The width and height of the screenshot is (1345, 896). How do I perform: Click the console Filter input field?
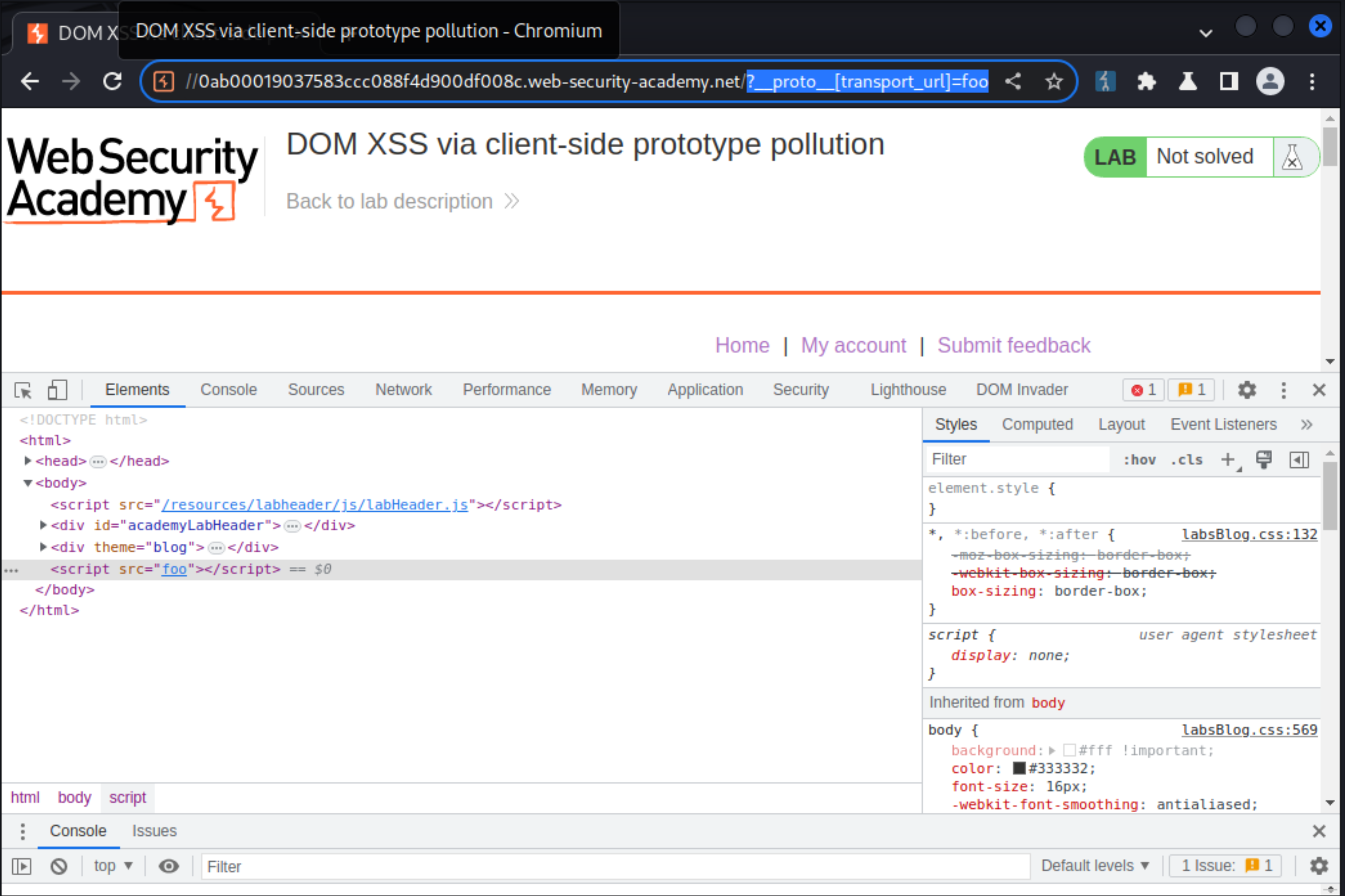click(615, 867)
